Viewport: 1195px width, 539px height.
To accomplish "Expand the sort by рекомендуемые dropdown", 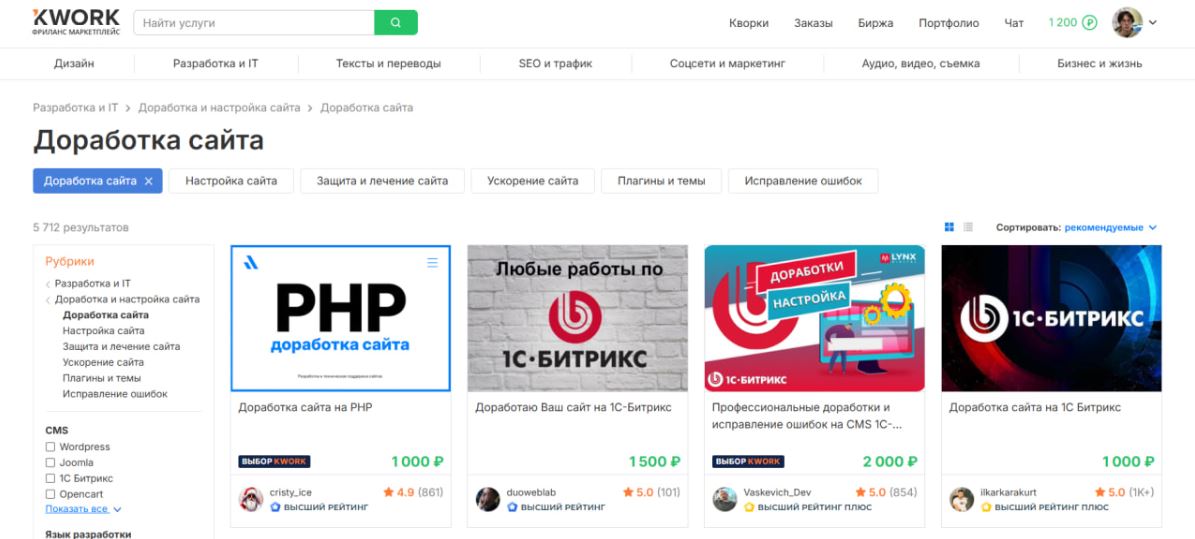I will [x=1110, y=227].
